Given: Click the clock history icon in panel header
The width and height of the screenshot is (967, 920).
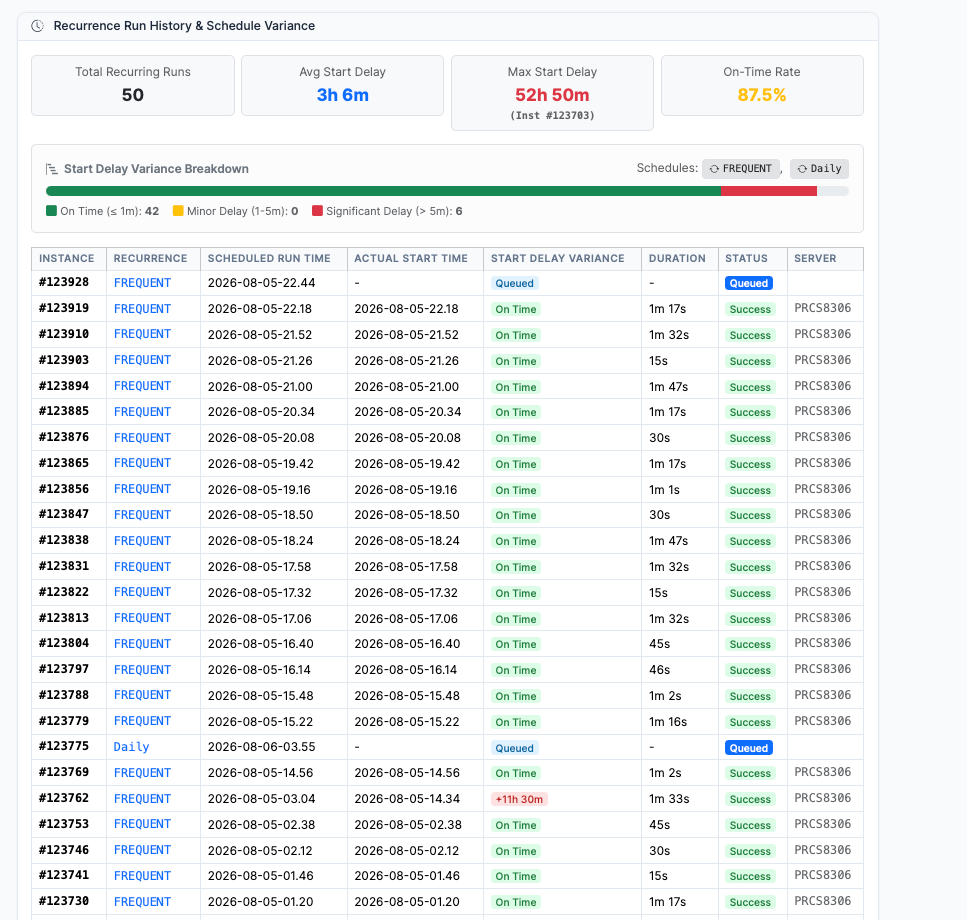Looking at the screenshot, I should click(x=38, y=26).
